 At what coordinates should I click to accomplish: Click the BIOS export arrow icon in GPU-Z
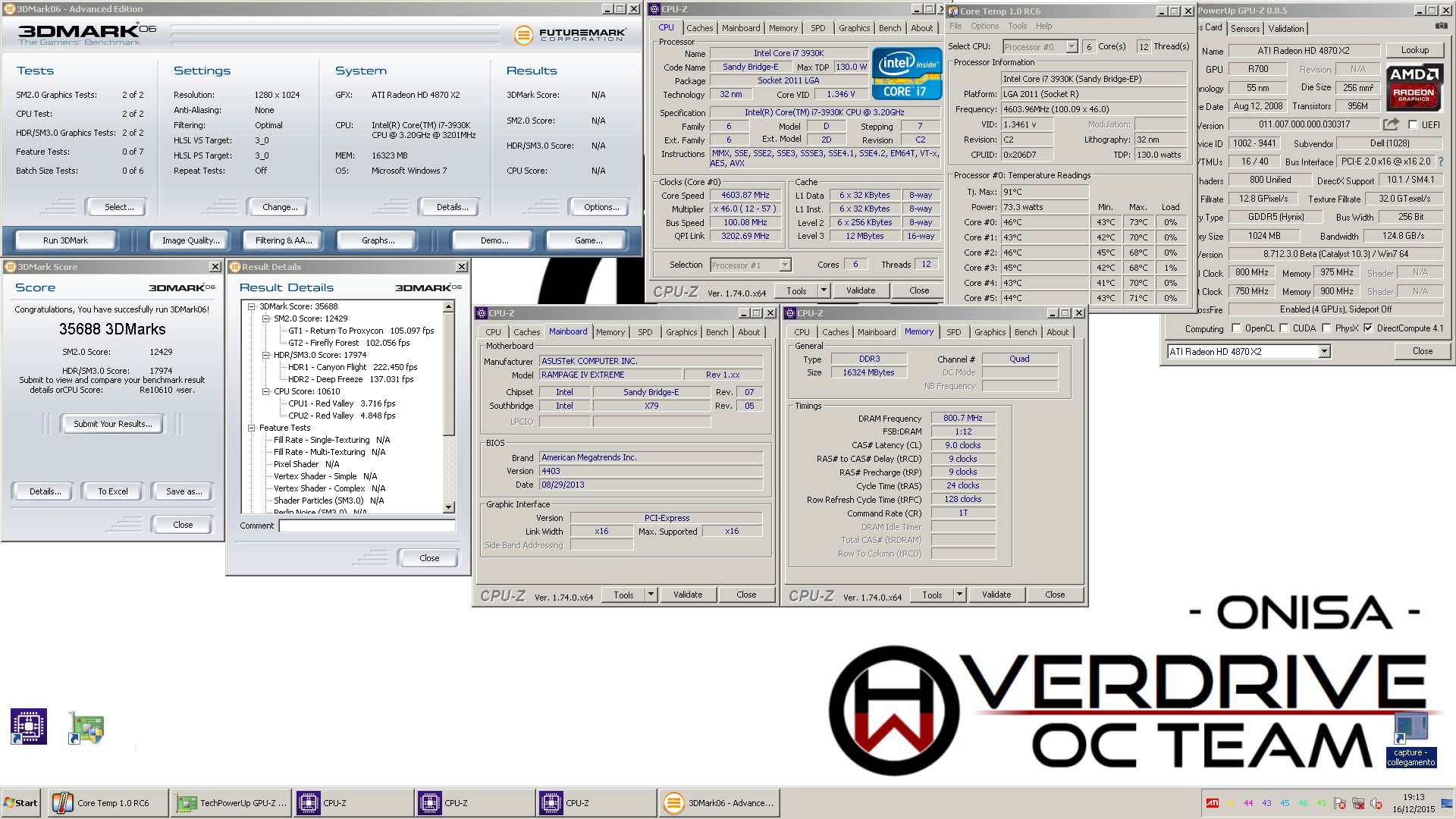pos(1391,124)
